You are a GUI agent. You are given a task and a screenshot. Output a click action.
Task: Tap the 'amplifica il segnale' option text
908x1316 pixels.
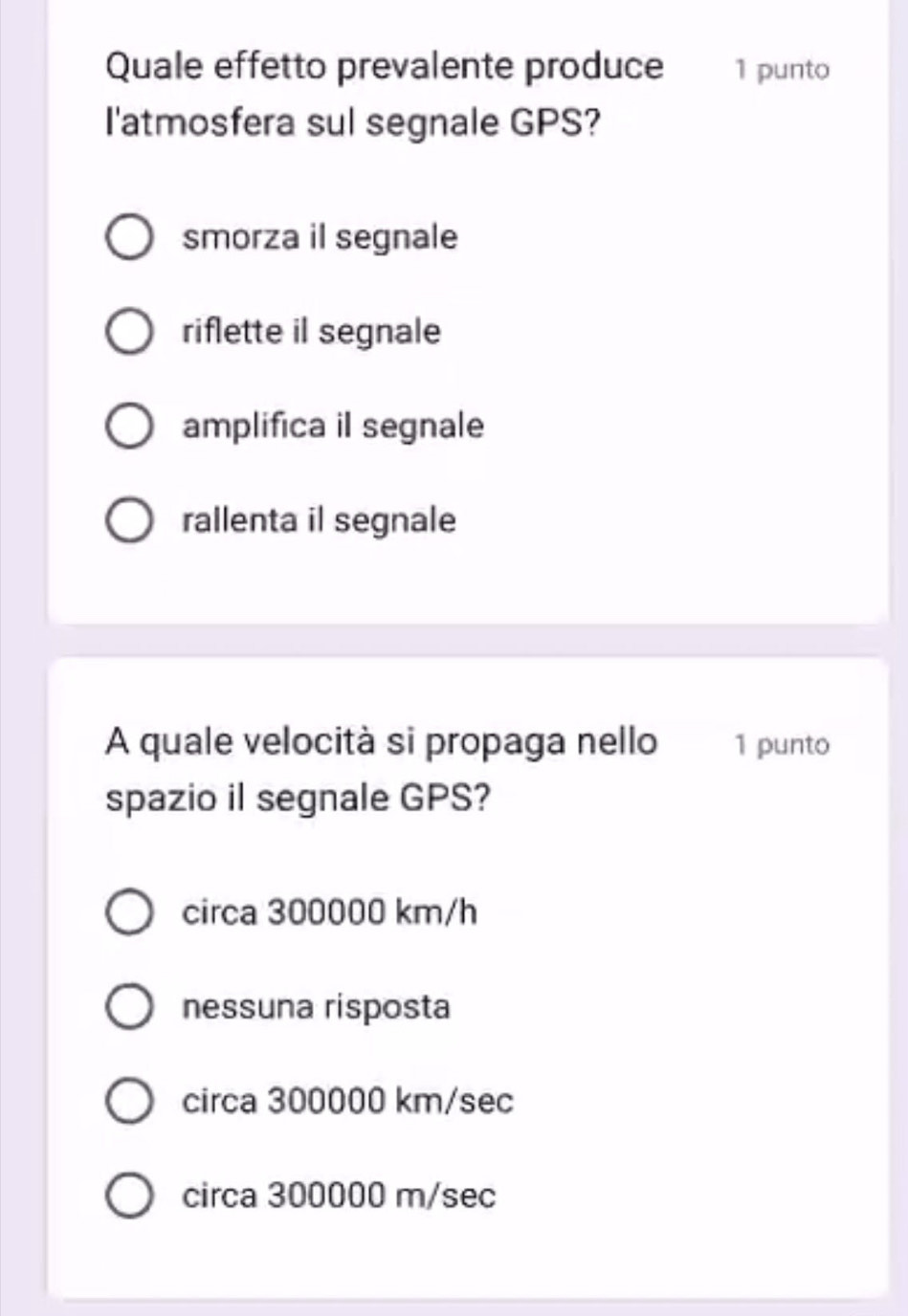[333, 427]
